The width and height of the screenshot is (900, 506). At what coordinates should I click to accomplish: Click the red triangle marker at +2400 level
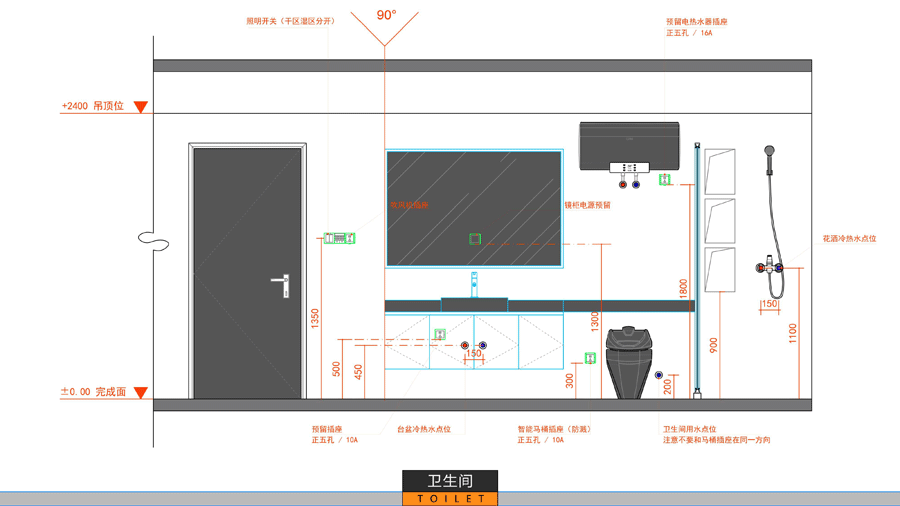141,107
